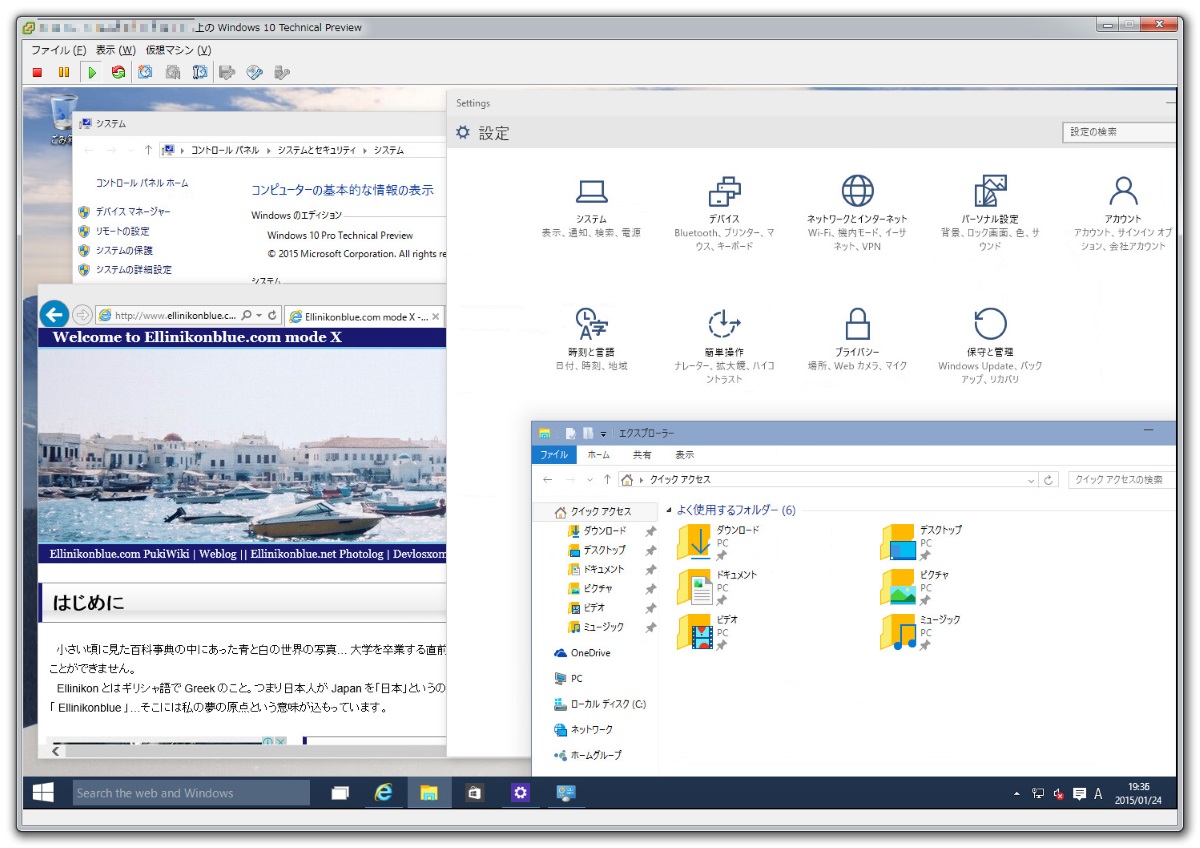Open 簡単操作 settings icon
Viewport: 1200px width, 848px height.
724,324
